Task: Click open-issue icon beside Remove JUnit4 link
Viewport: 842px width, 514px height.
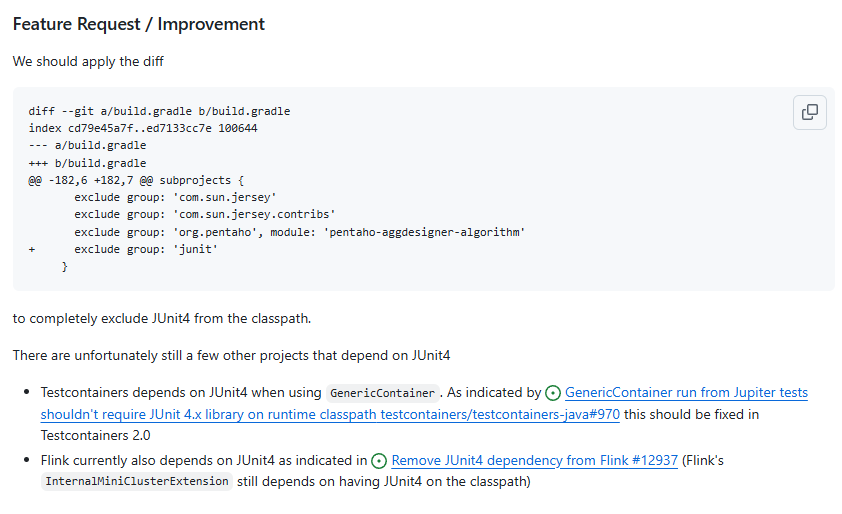Action: pyautogui.click(x=379, y=461)
